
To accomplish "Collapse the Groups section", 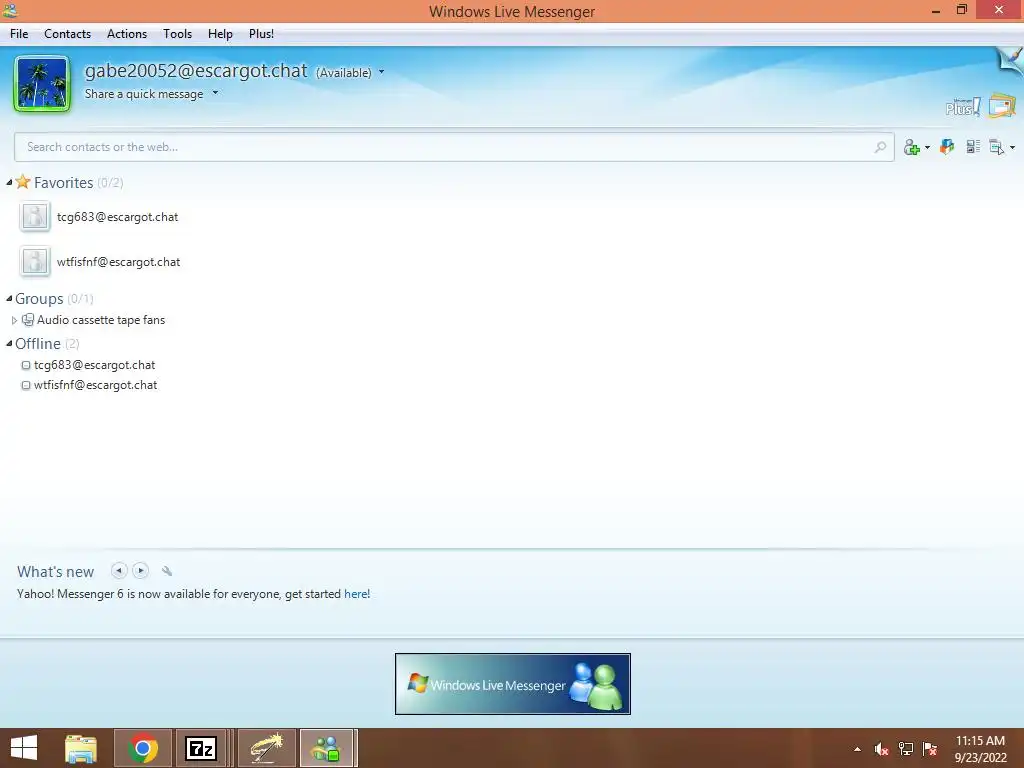I will tap(9, 298).
